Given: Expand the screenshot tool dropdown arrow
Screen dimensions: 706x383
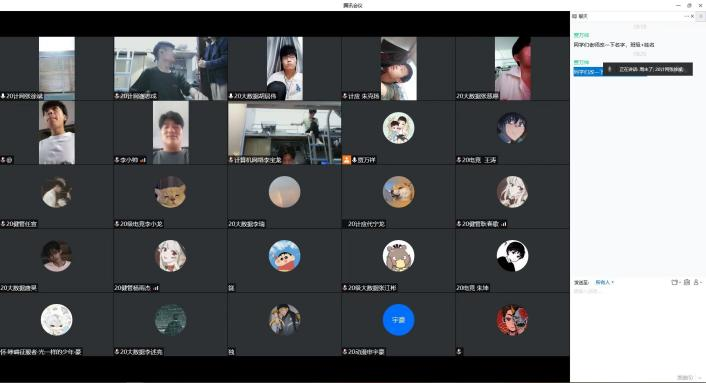Looking at the screenshot, I should [679, 282].
